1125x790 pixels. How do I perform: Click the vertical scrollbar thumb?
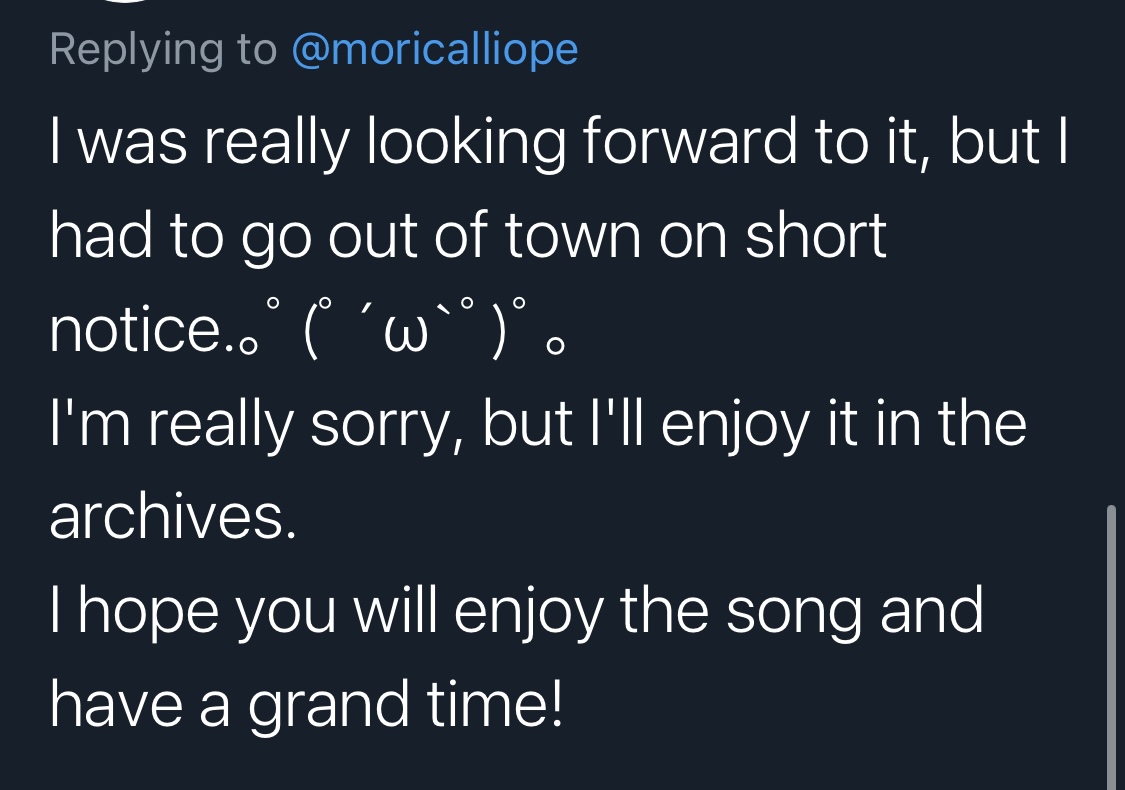click(x=1111, y=647)
